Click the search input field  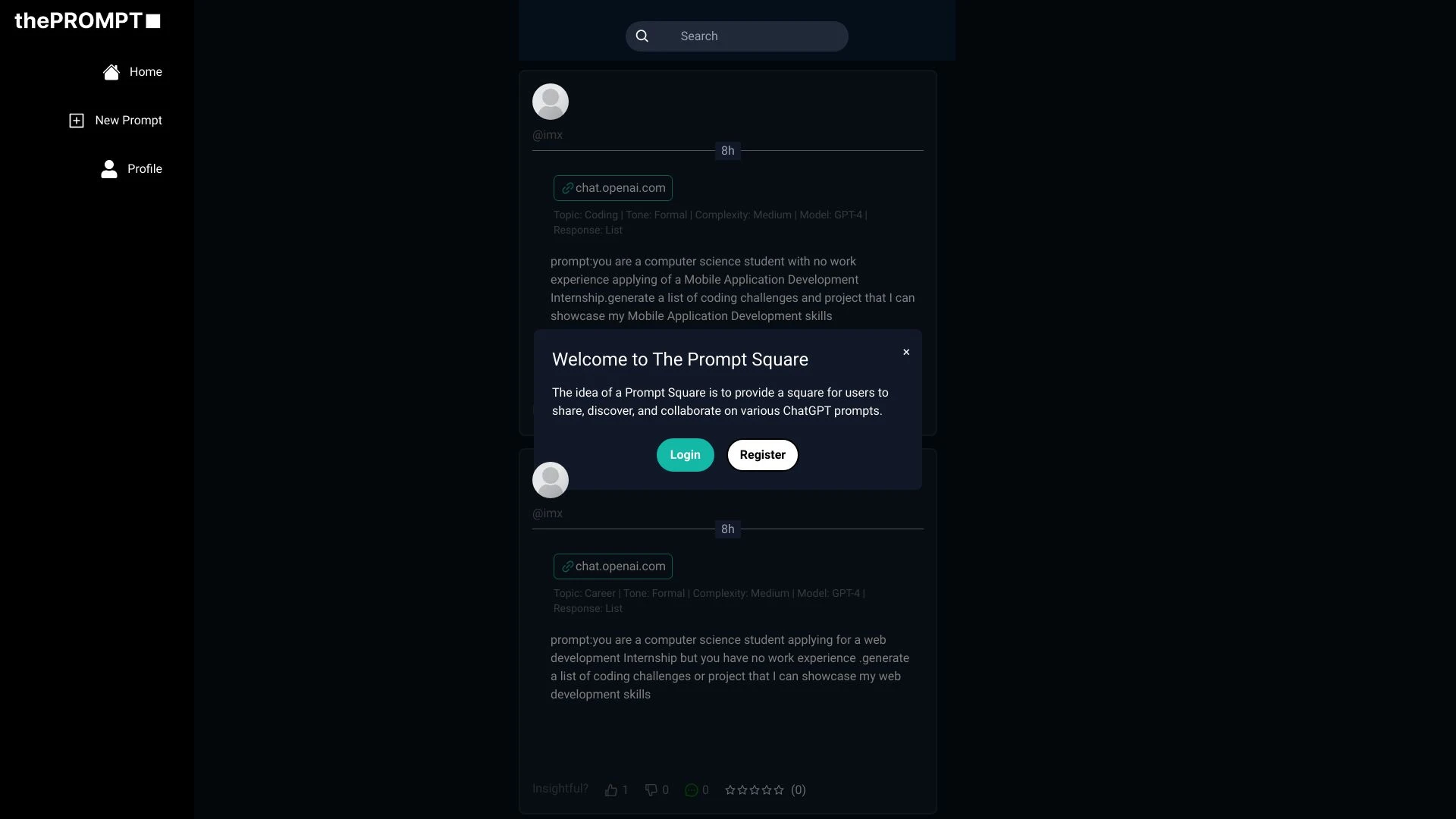pyautogui.click(x=737, y=36)
